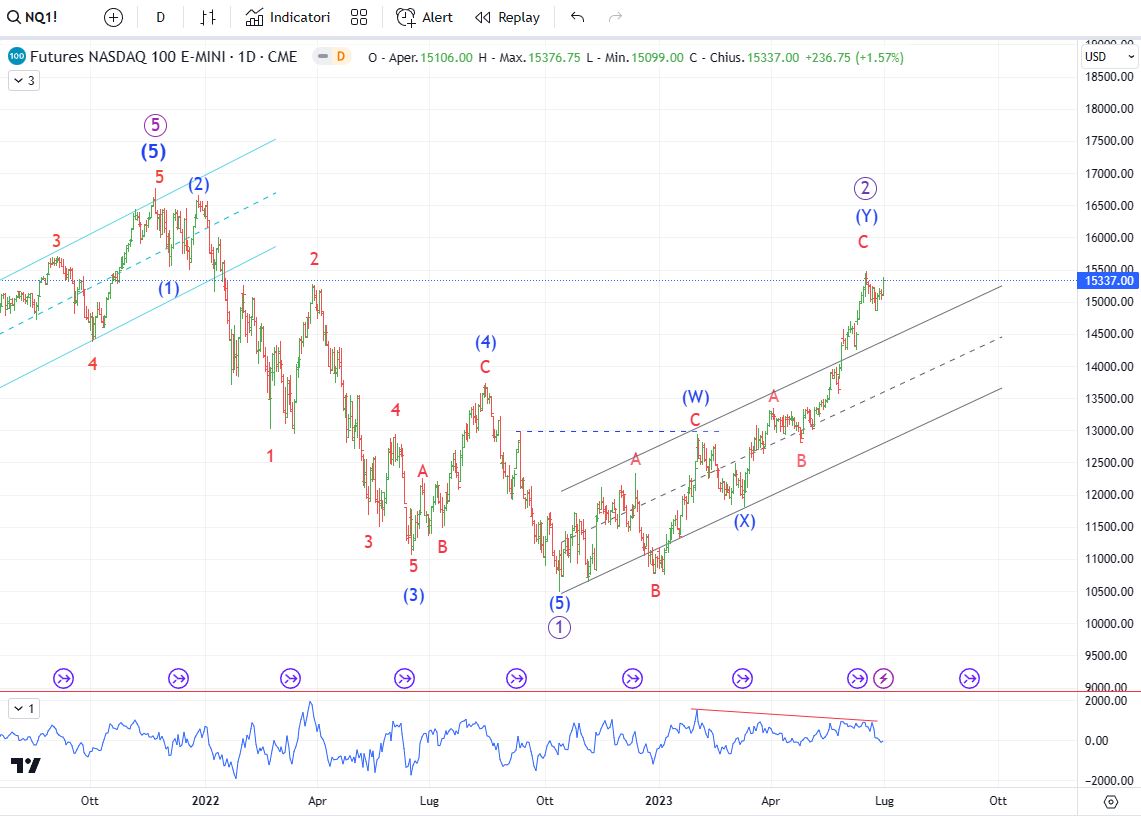Select the red trend line on the oscillator
The image size is (1141, 816).
(x=784, y=715)
